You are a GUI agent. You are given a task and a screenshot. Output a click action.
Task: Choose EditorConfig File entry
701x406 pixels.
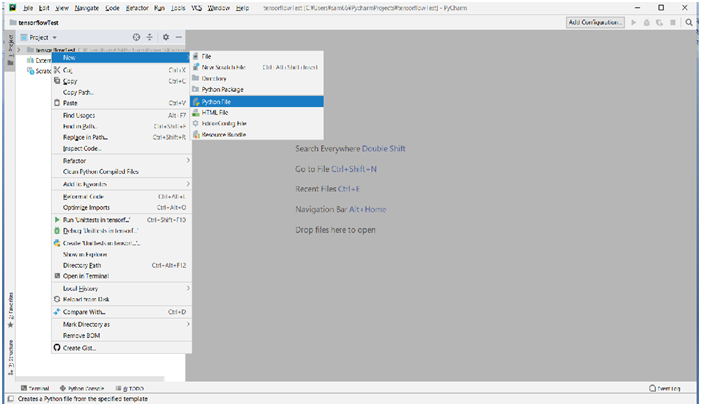point(257,123)
